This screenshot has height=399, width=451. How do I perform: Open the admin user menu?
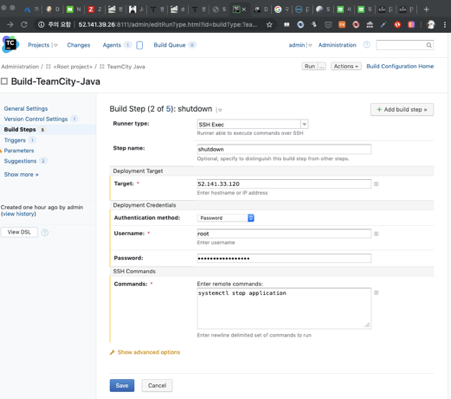(x=297, y=45)
